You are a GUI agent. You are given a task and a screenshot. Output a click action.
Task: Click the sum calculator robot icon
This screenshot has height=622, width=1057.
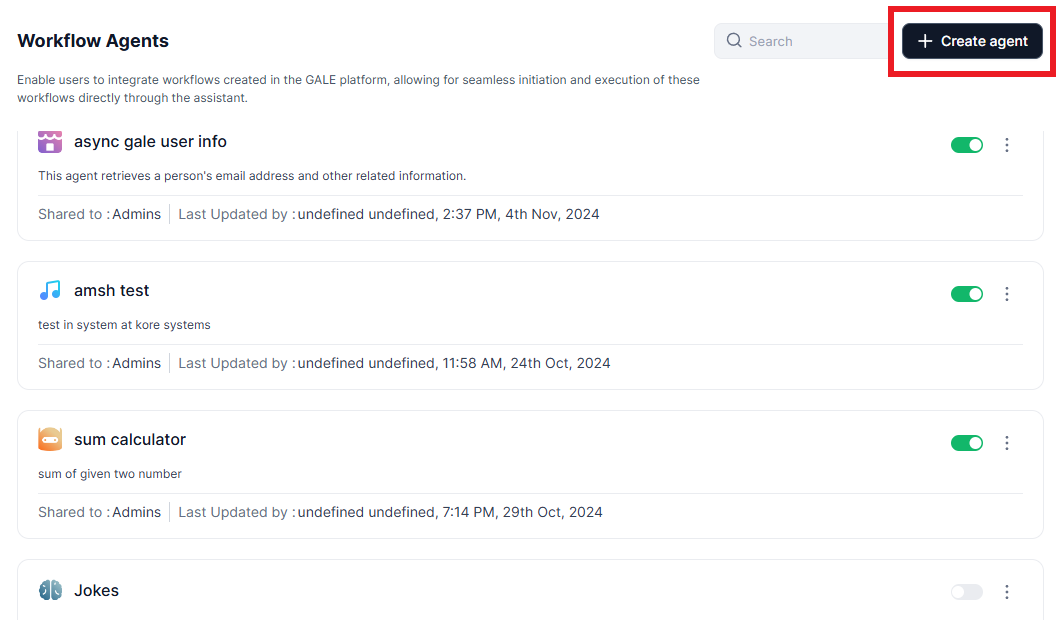(50, 439)
